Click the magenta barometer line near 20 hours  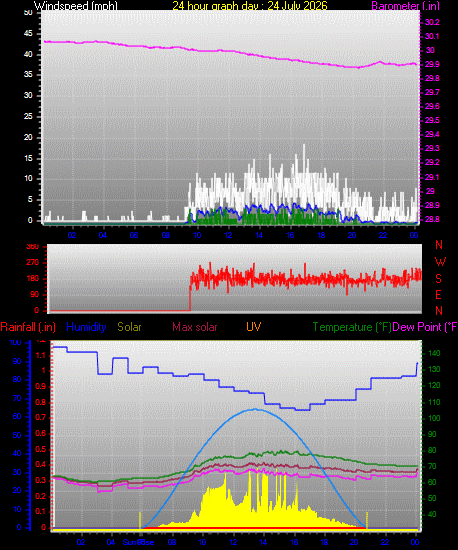coord(352,67)
